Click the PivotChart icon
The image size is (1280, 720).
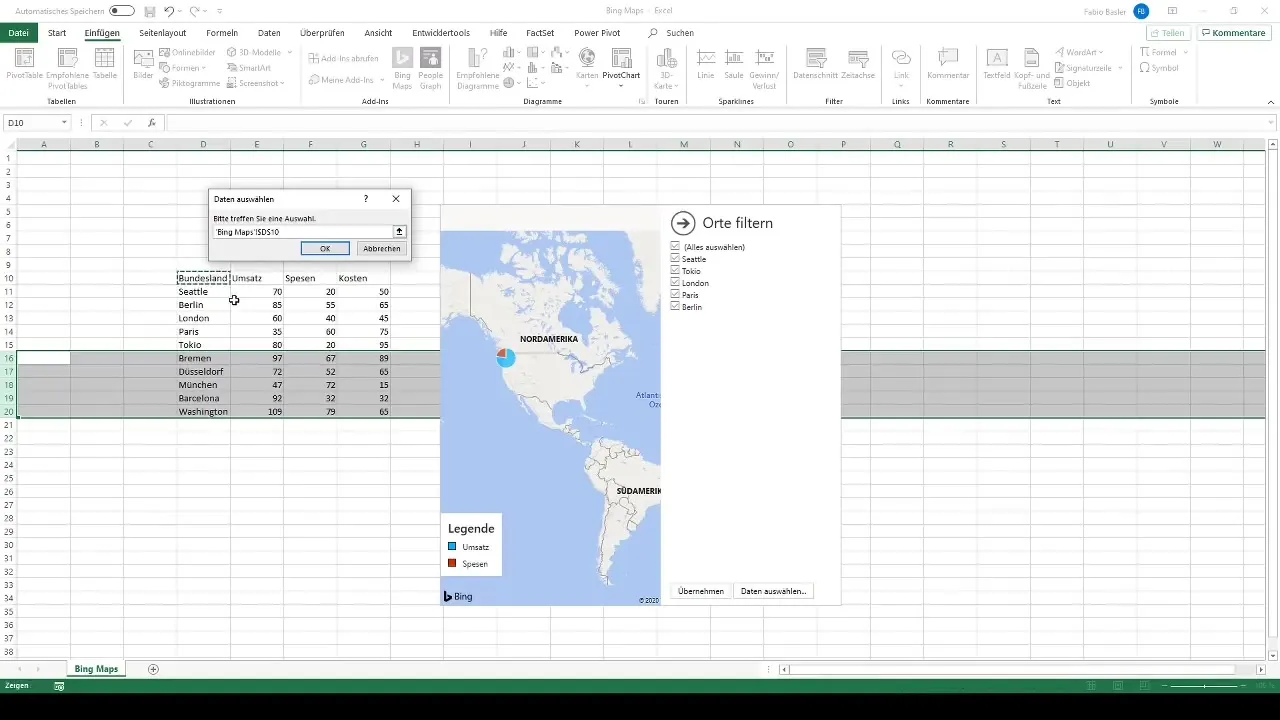click(x=621, y=66)
